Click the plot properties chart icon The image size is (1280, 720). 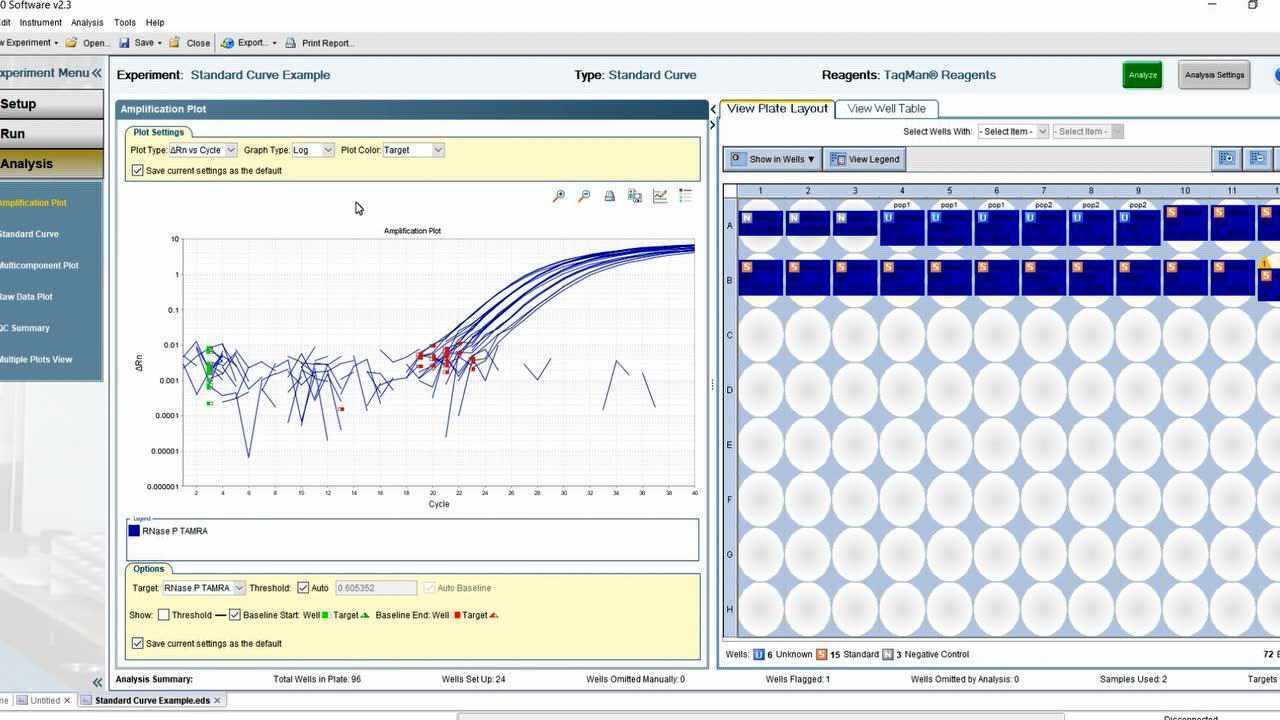[660, 196]
